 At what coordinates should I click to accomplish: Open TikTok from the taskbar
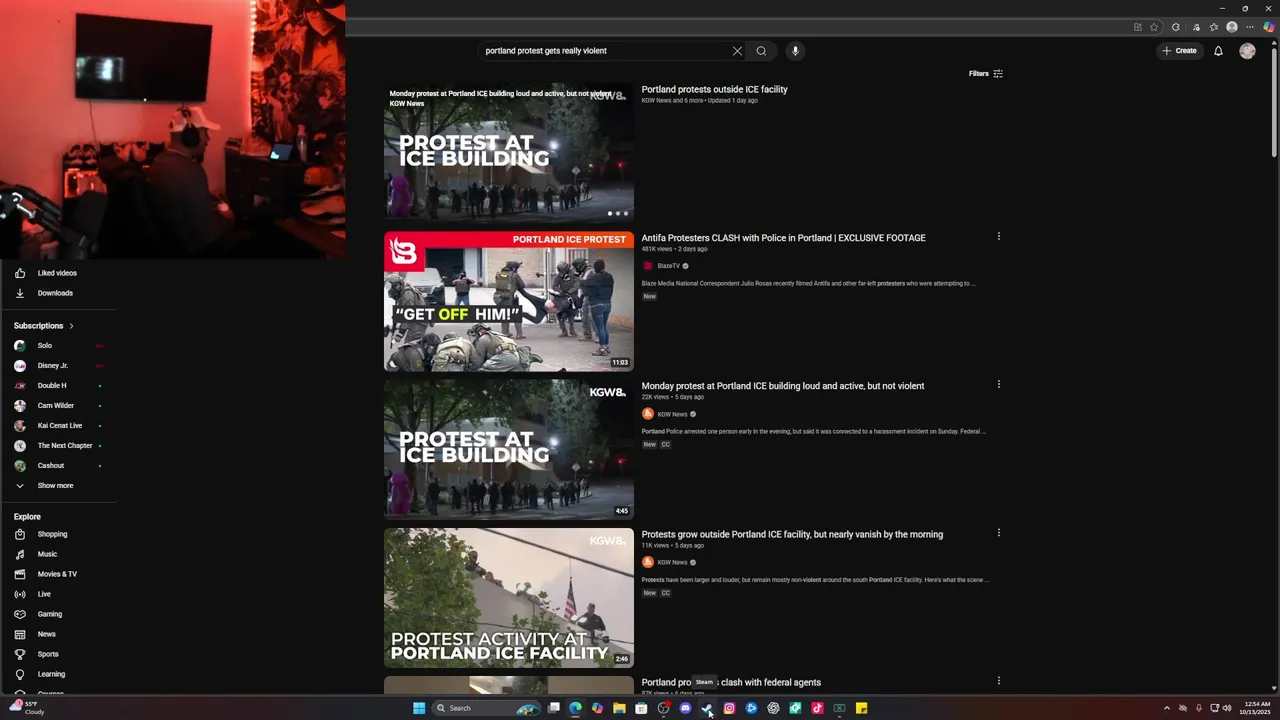point(817,708)
